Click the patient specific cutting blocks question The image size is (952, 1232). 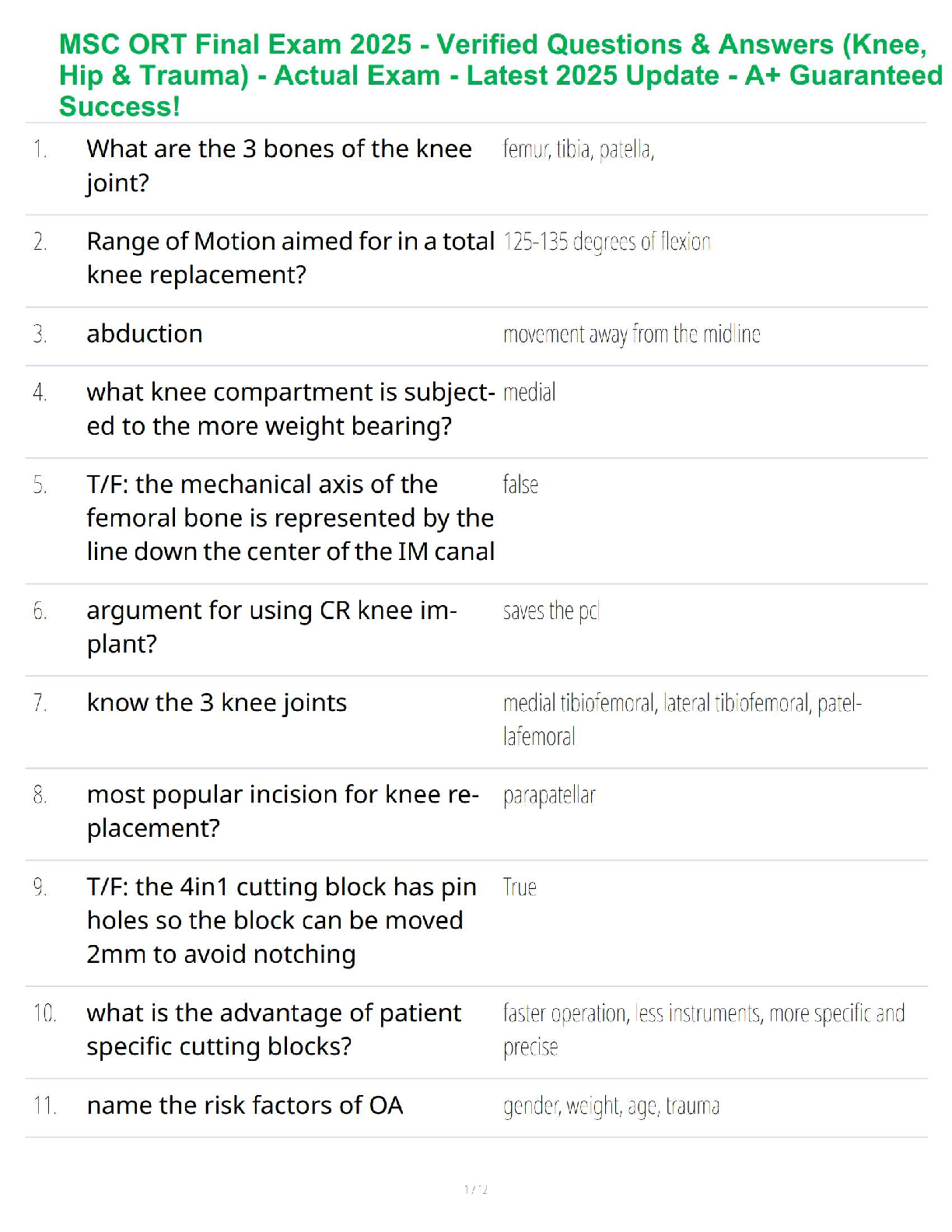274,1029
